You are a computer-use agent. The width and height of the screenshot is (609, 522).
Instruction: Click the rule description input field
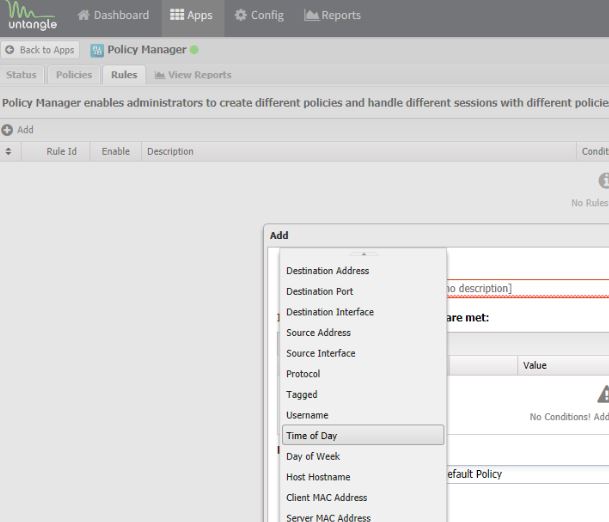527,288
